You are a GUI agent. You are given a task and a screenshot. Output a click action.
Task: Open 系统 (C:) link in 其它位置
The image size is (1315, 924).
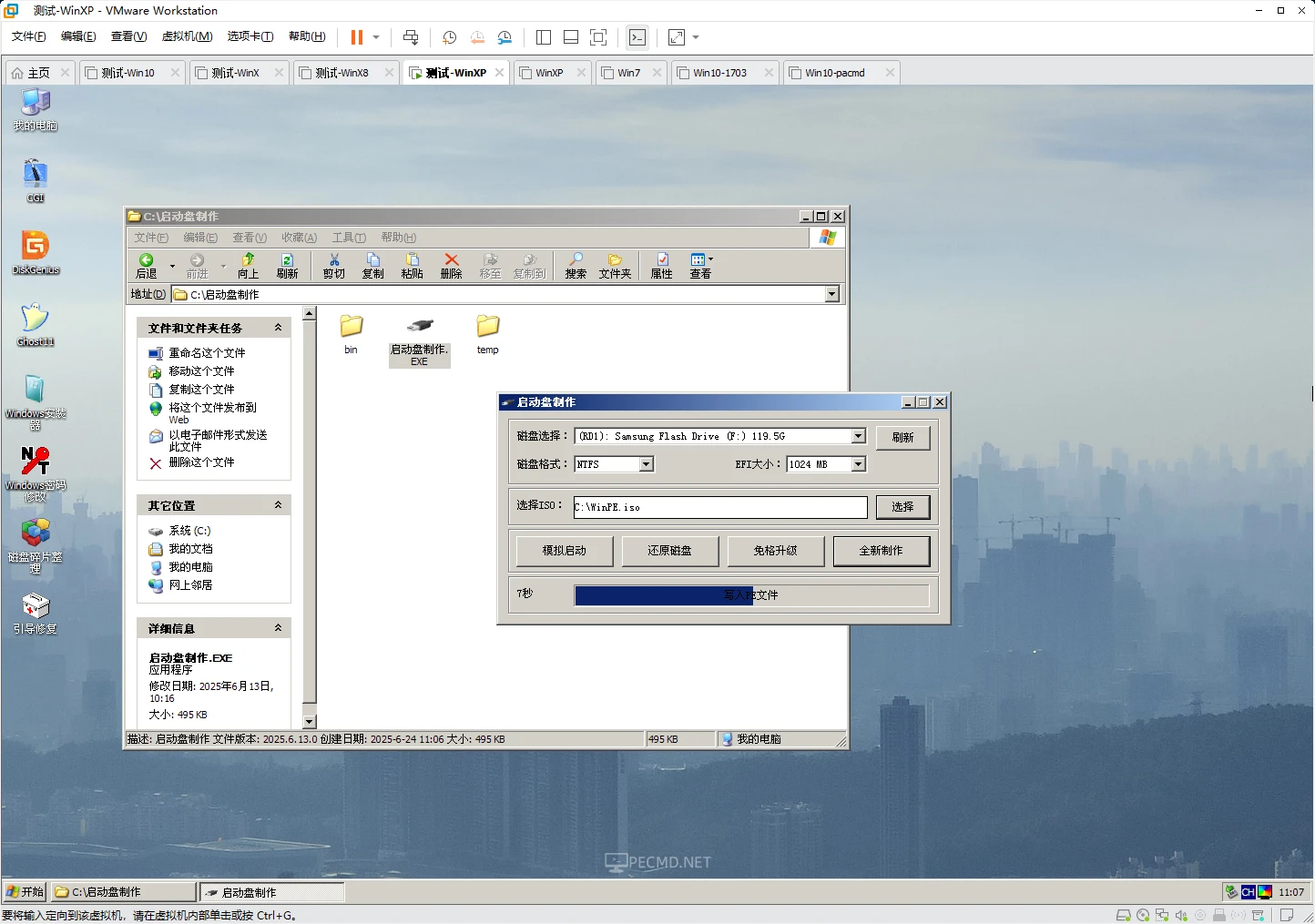click(189, 531)
